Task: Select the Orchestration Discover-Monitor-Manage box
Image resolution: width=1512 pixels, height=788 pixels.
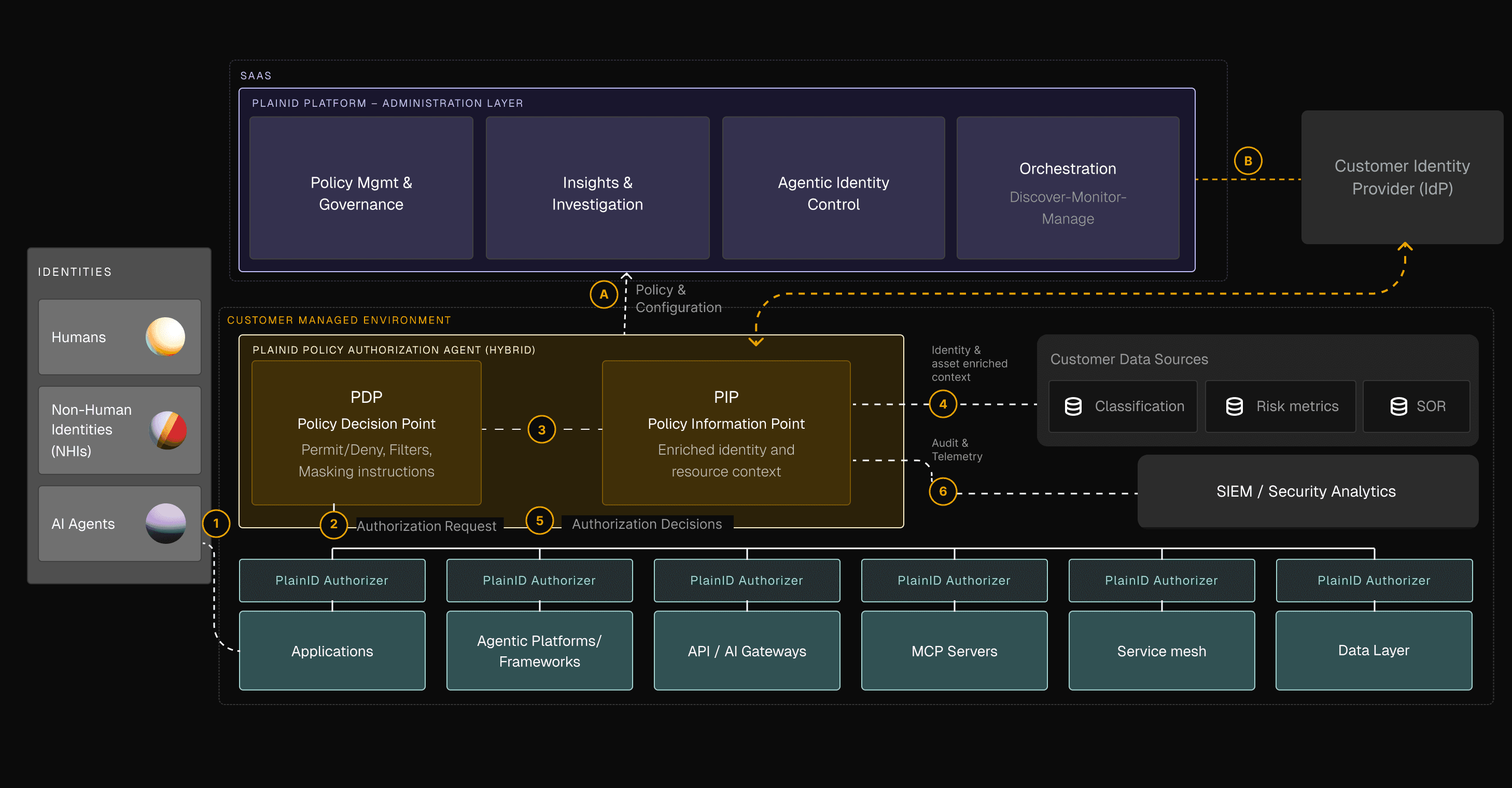Action: pos(1068,188)
